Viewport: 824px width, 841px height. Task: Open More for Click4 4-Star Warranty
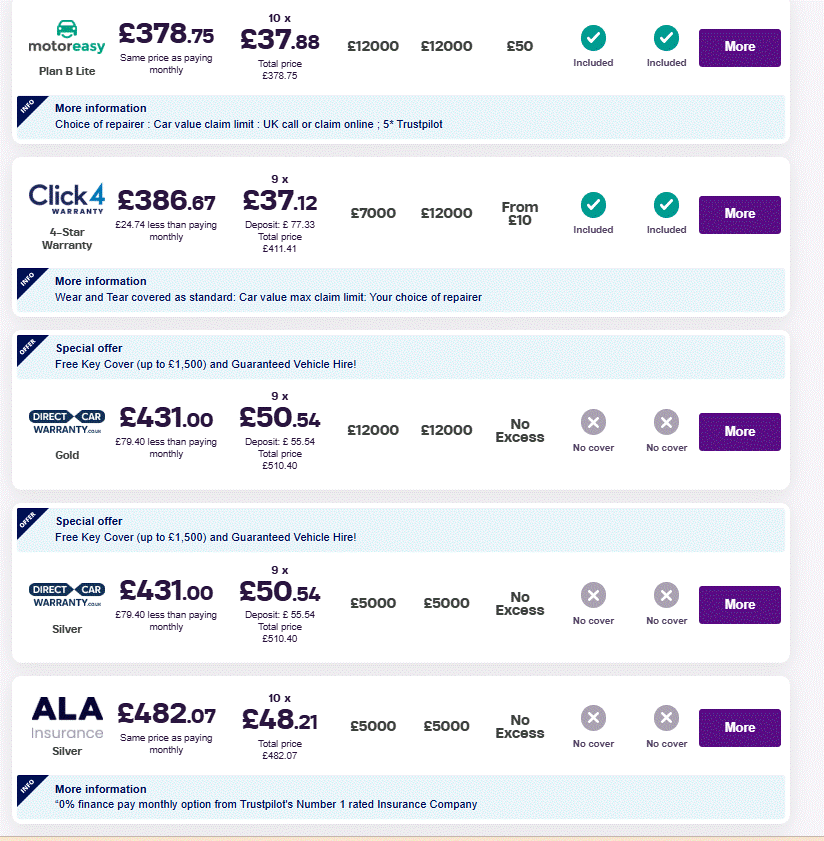(x=740, y=214)
